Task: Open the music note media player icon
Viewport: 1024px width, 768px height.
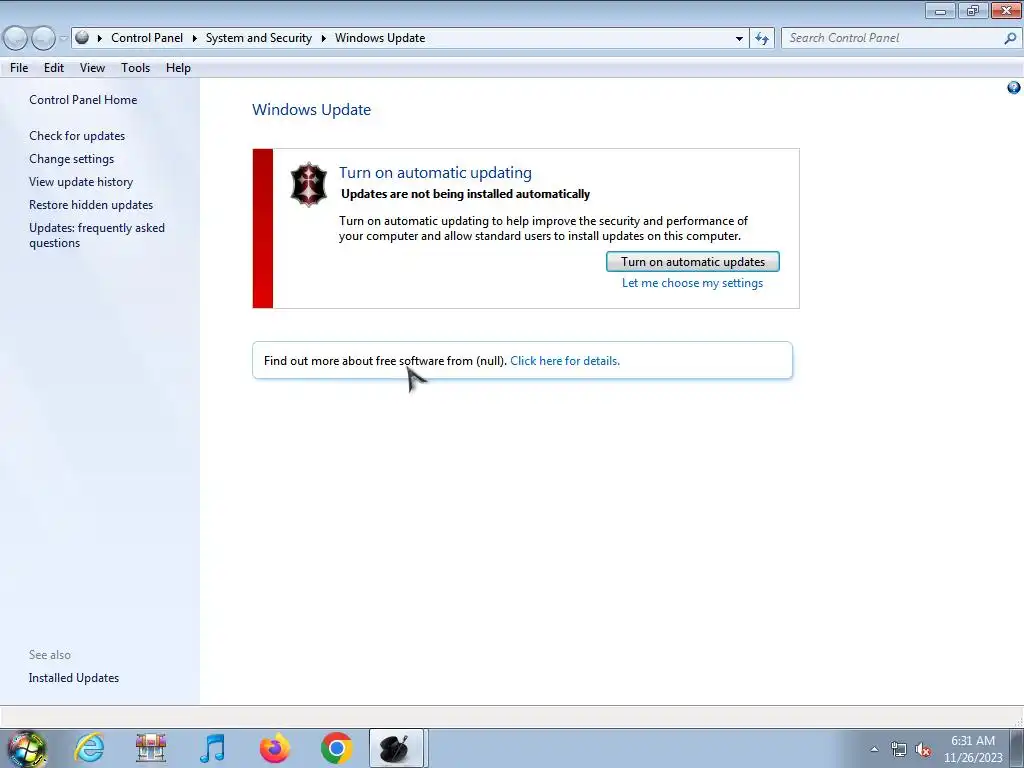Action: pyautogui.click(x=213, y=748)
